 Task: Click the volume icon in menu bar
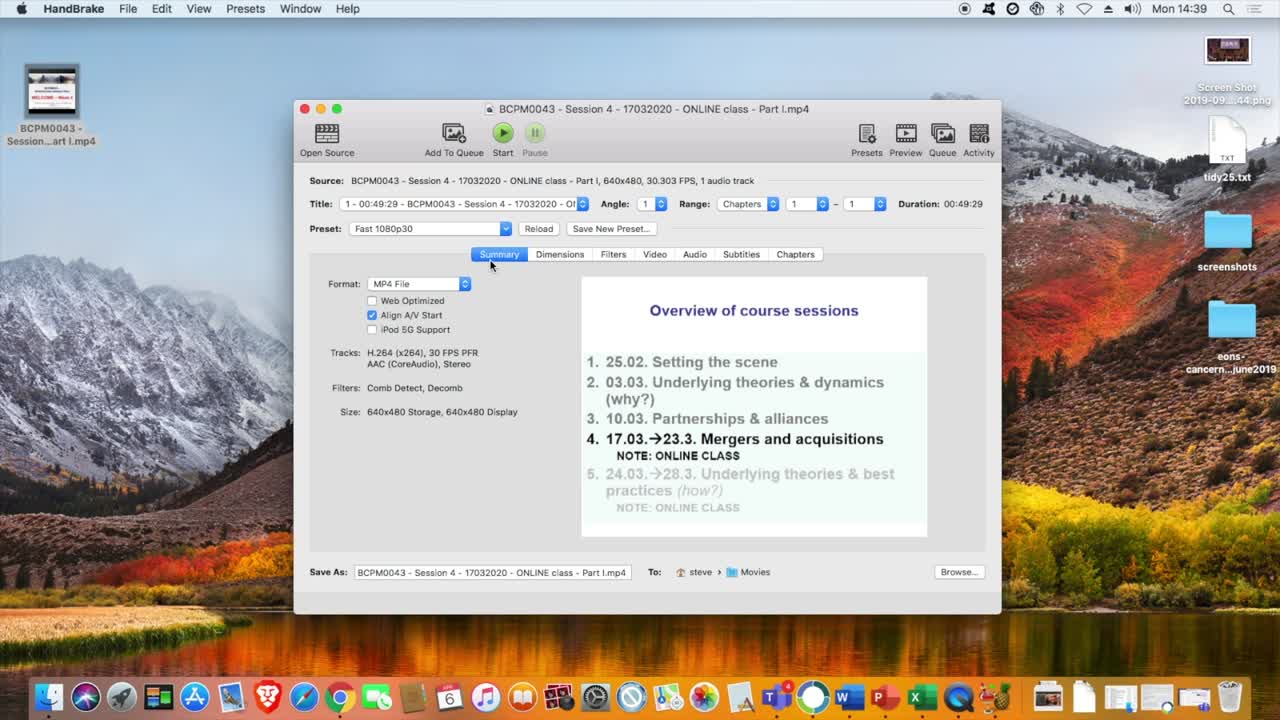[1132, 9]
